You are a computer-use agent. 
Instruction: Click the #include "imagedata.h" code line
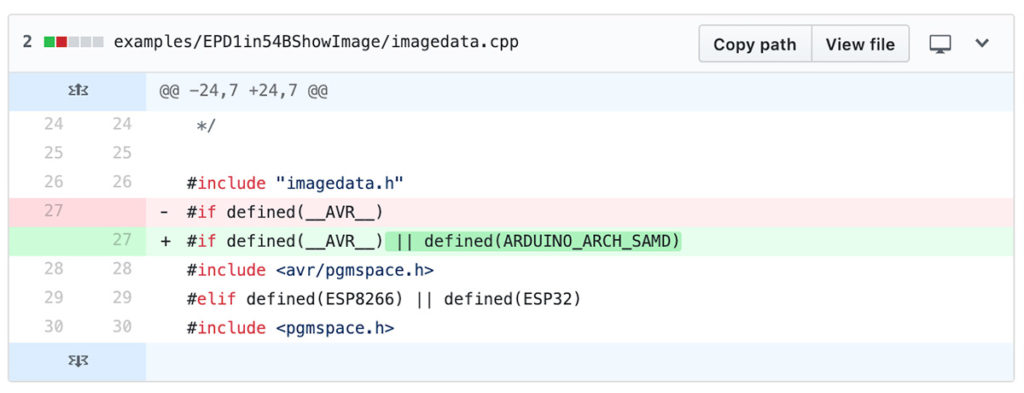coord(295,183)
